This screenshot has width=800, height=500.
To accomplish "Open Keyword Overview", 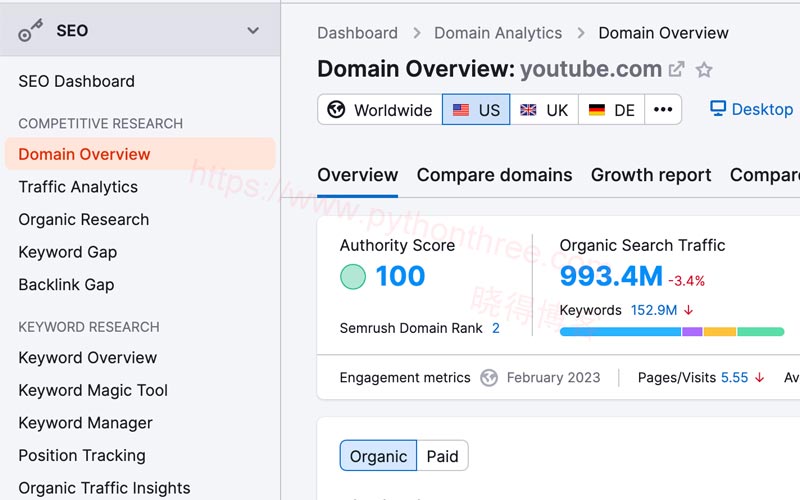I will tap(88, 358).
